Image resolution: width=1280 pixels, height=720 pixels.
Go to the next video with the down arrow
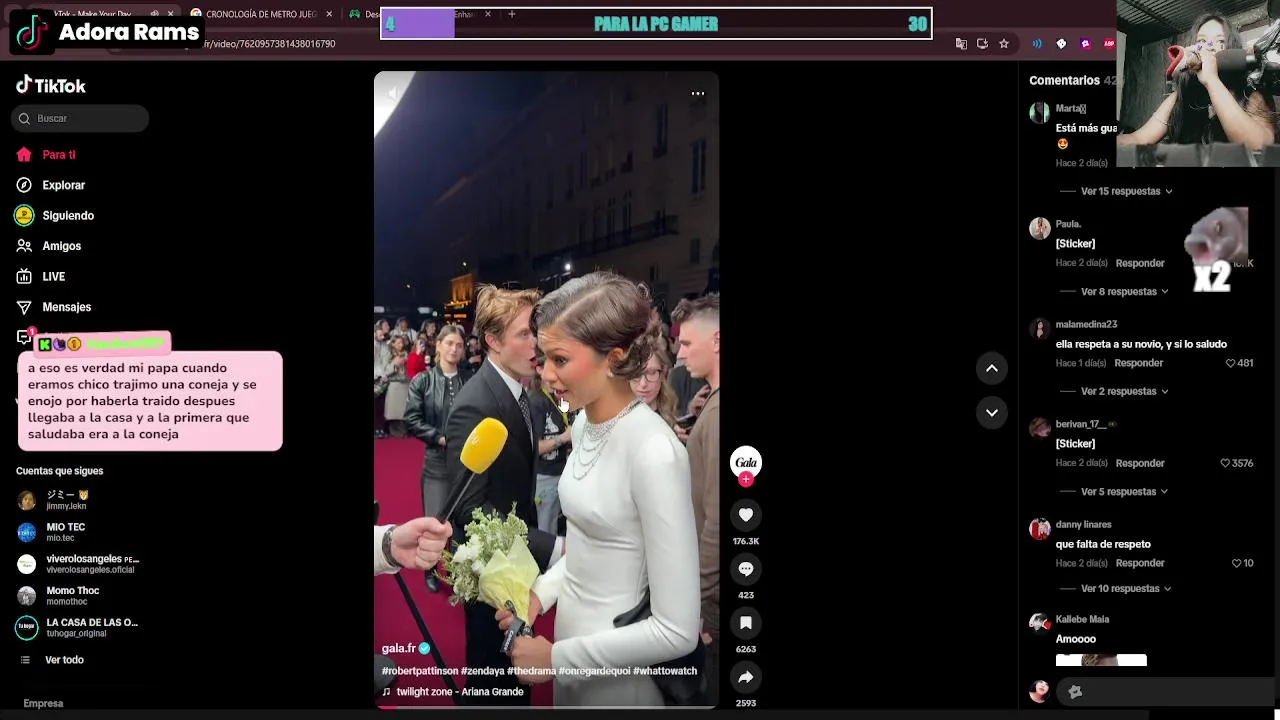pyautogui.click(x=992, y=412)
